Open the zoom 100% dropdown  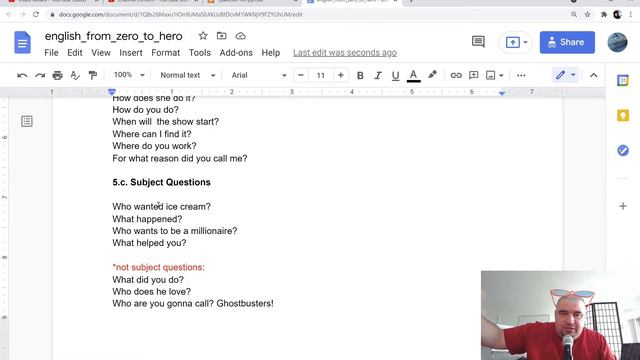click(129, 75)
